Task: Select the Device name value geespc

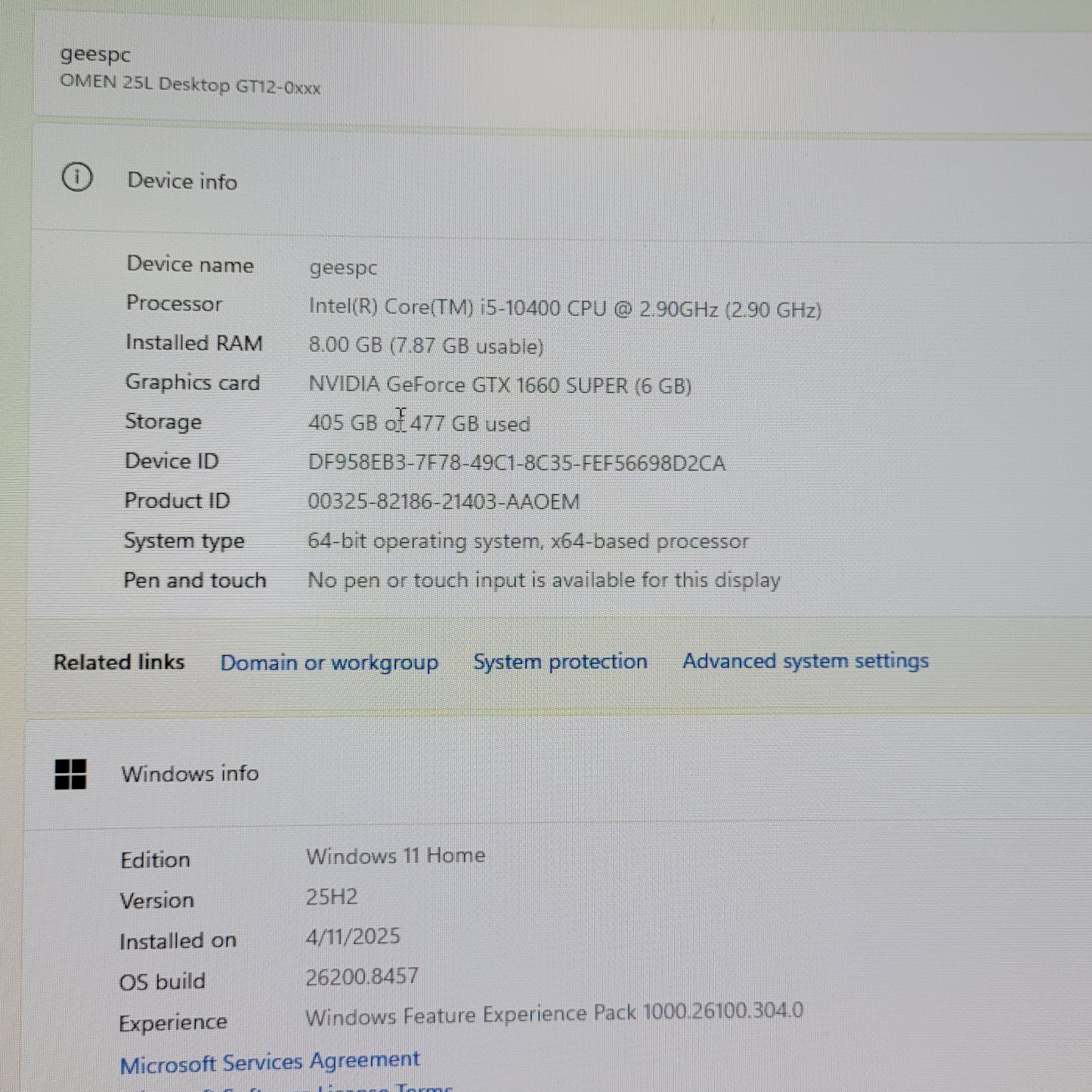Action: pos(343,268)
